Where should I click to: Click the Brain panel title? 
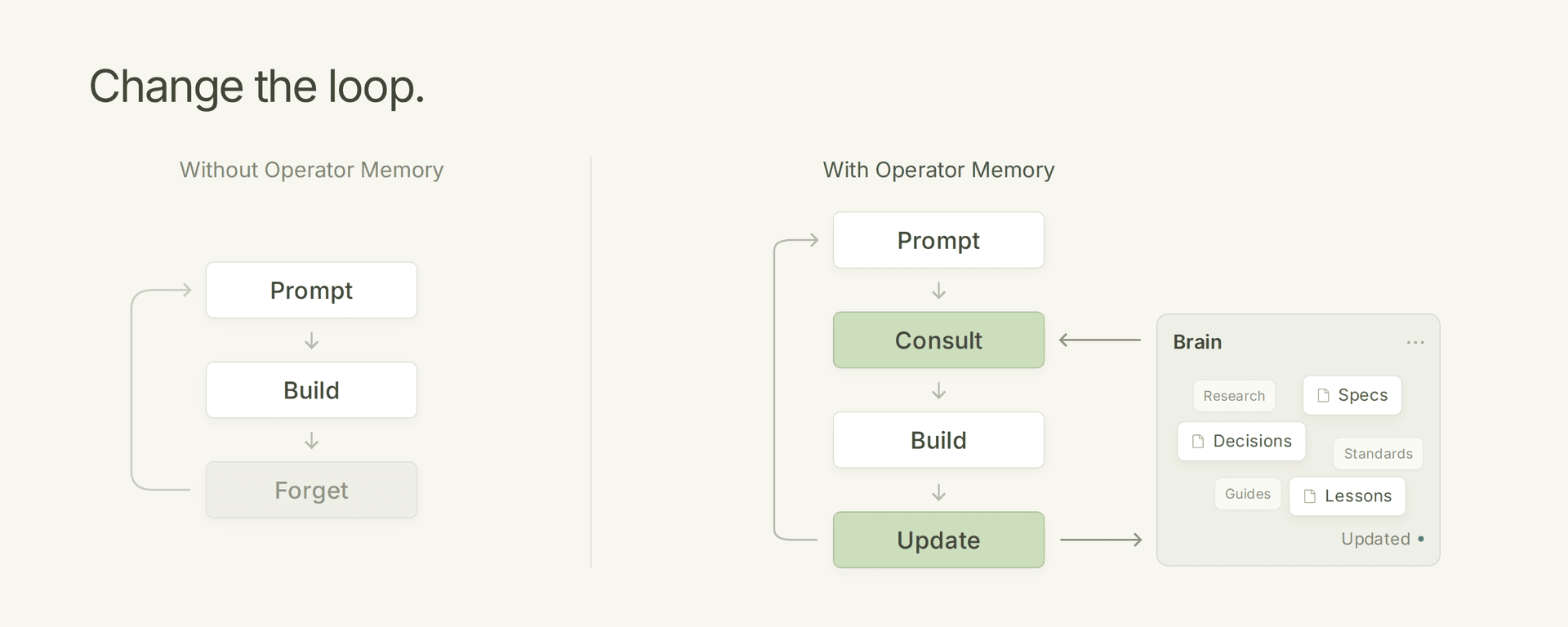(1197, 342)
